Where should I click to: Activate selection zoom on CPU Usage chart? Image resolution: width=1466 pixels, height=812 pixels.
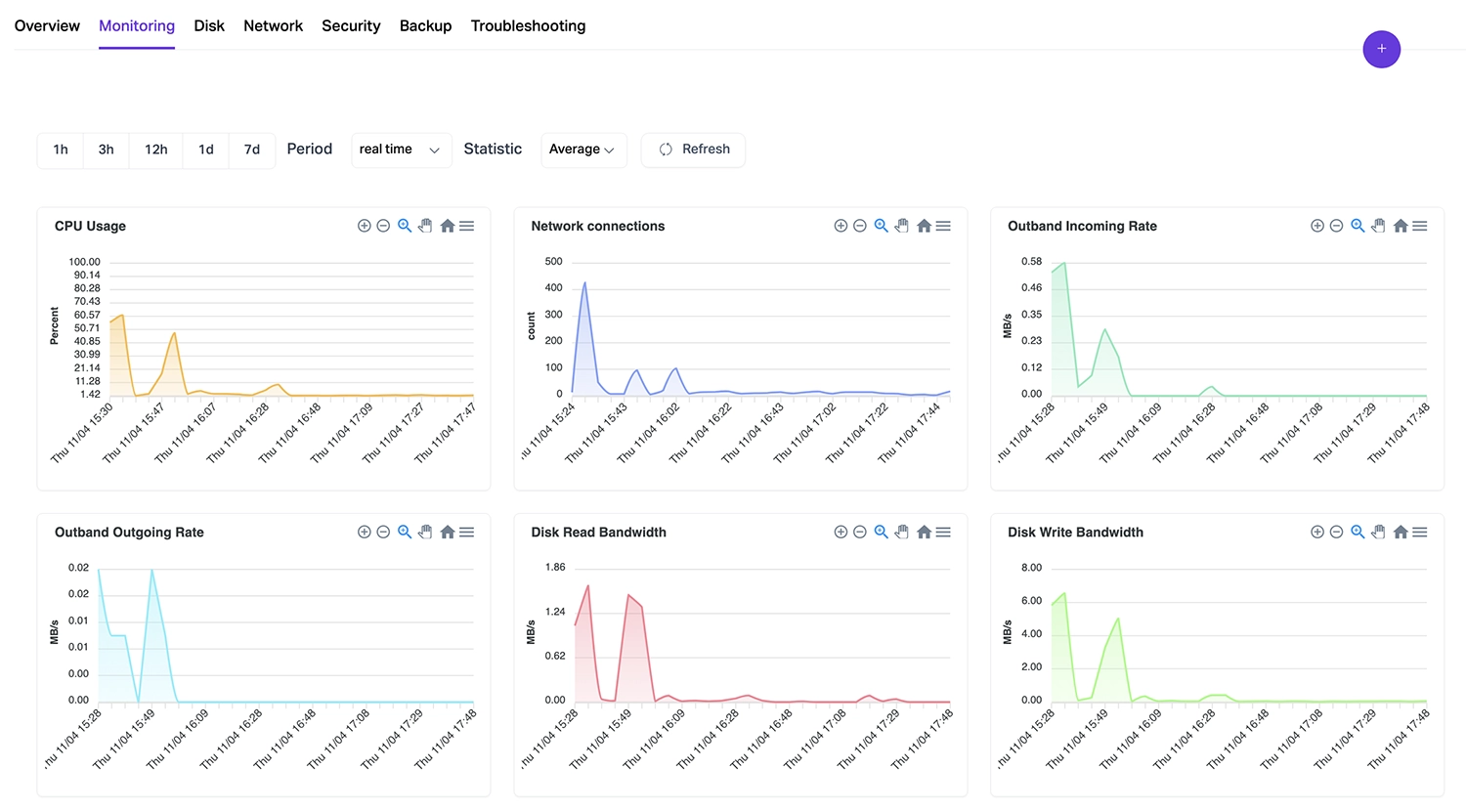click(x=405, y=226)
